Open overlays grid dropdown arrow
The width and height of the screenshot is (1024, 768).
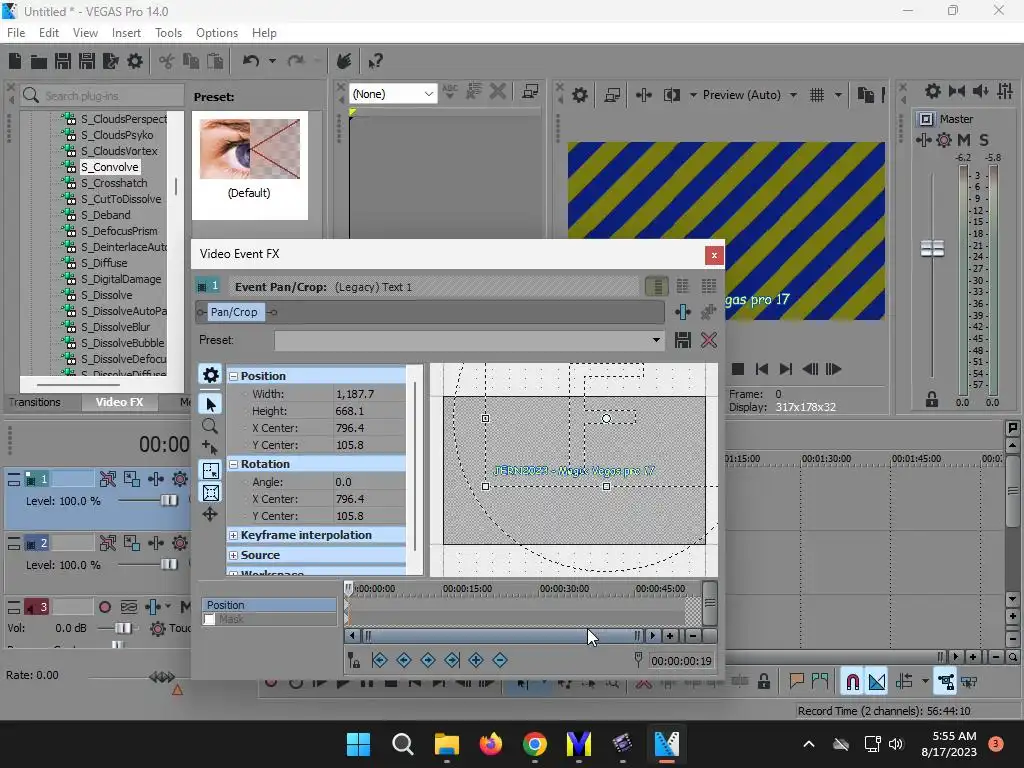(838, 95)
